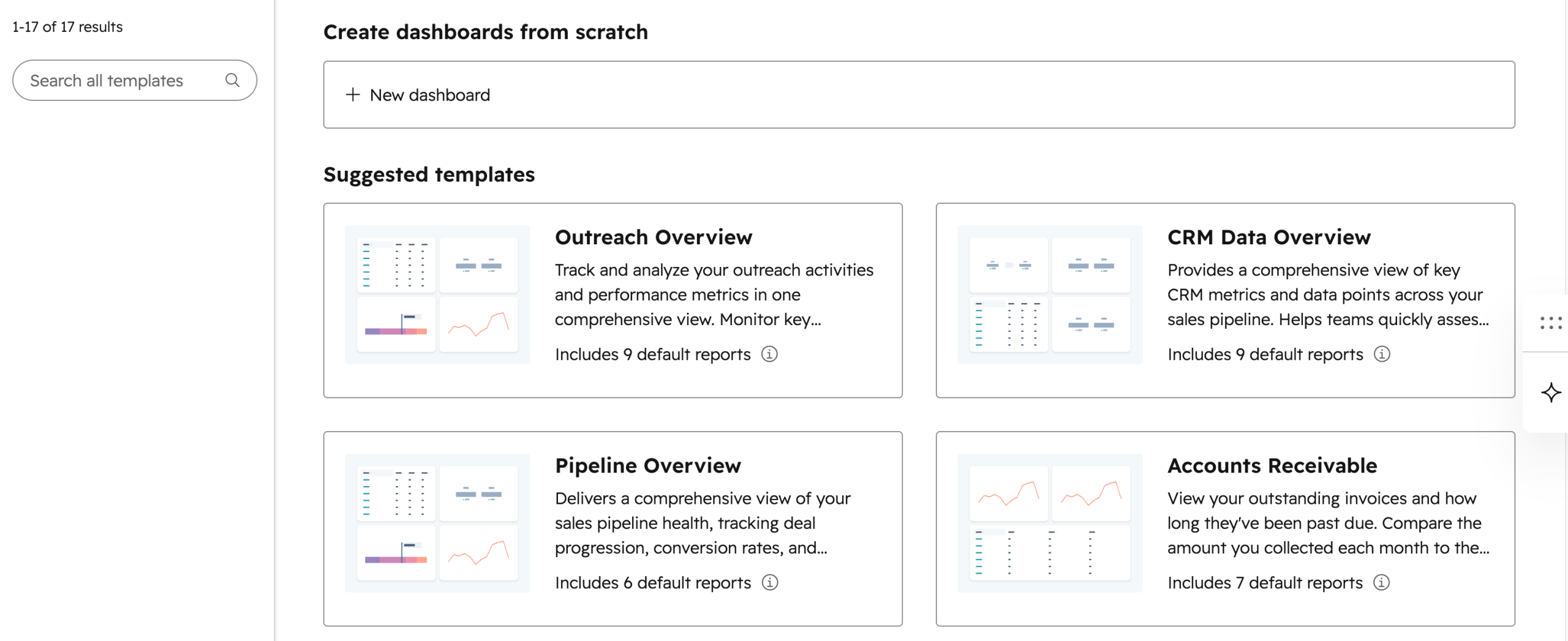Show info for Pipeline Overview default reports

coord(770,582)
